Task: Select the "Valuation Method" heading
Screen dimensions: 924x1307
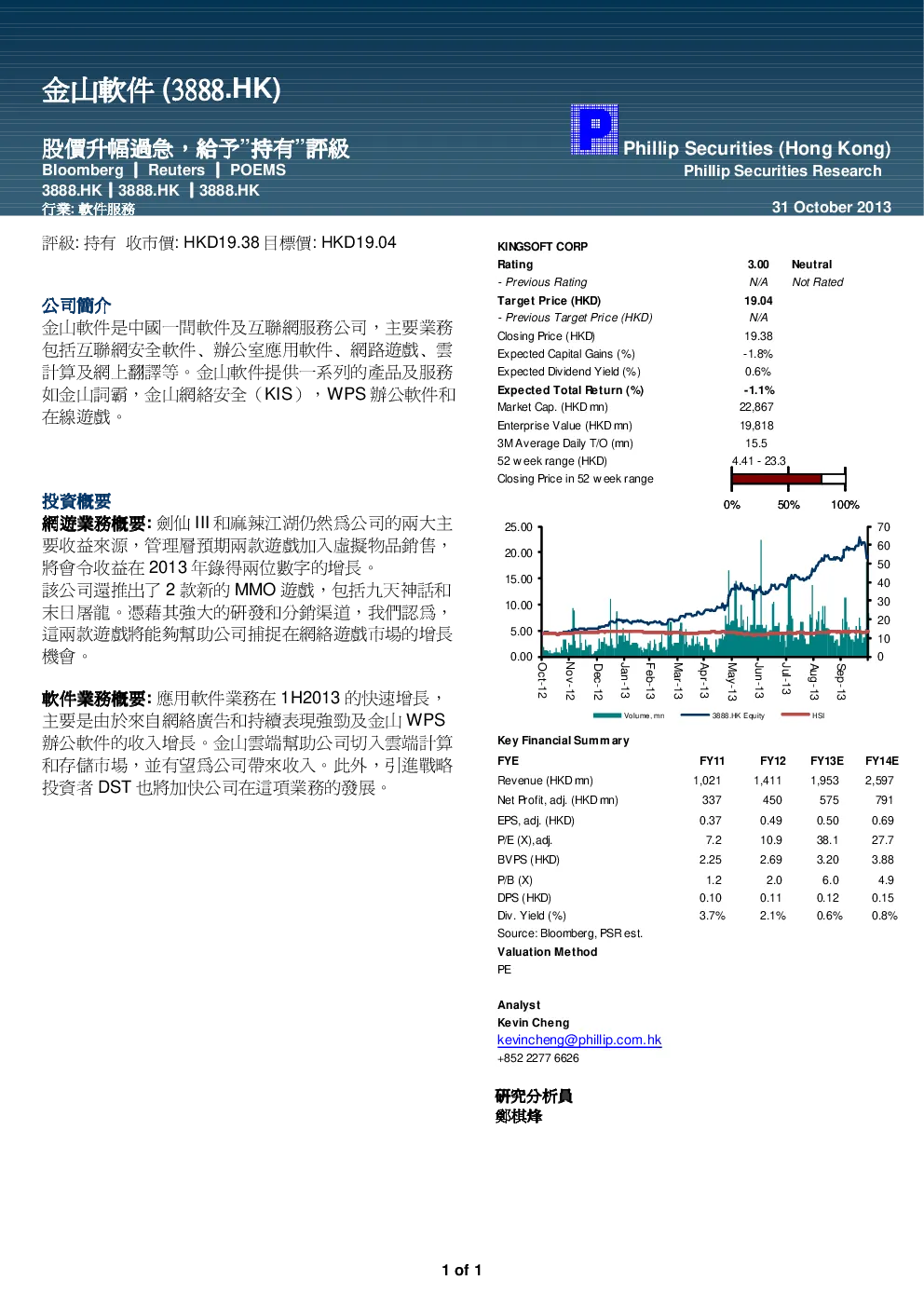Action: [x=548, y=952]
